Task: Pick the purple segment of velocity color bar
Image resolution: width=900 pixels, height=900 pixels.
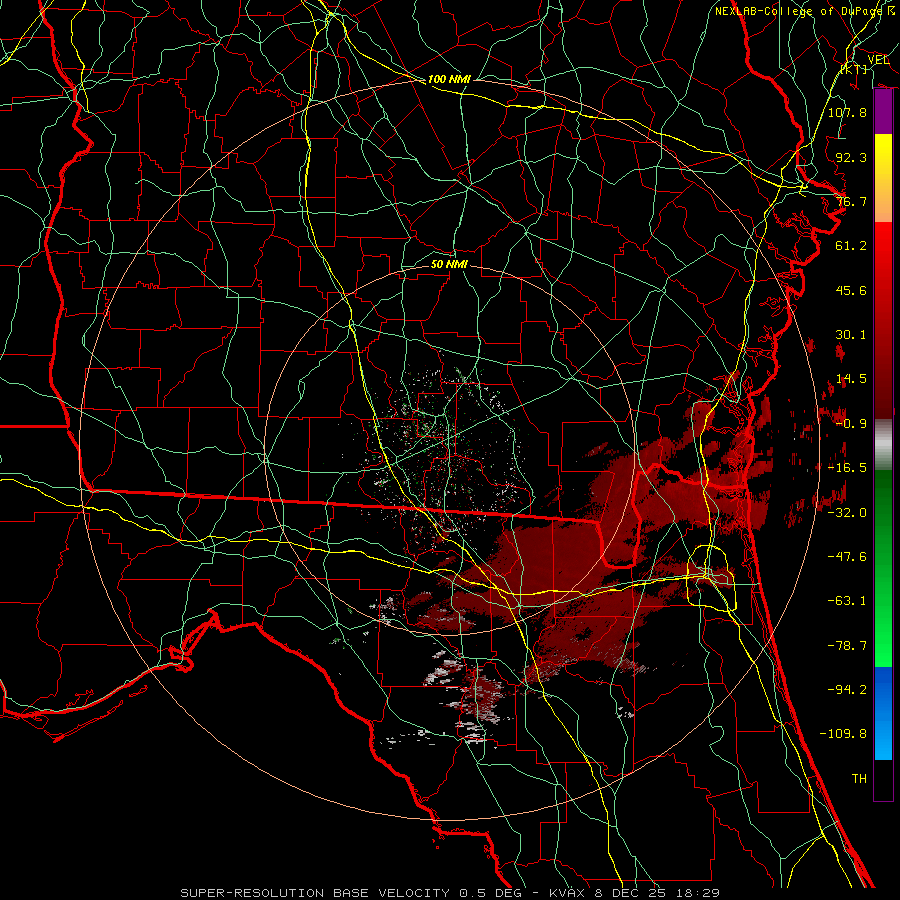Action: (x=883, y=112)
